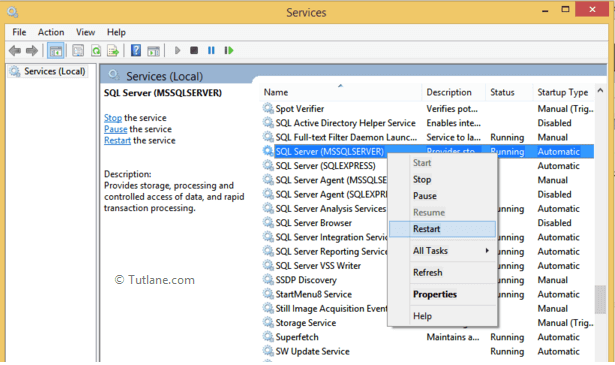Click Running status of Superfetch

tap(507, 337)
